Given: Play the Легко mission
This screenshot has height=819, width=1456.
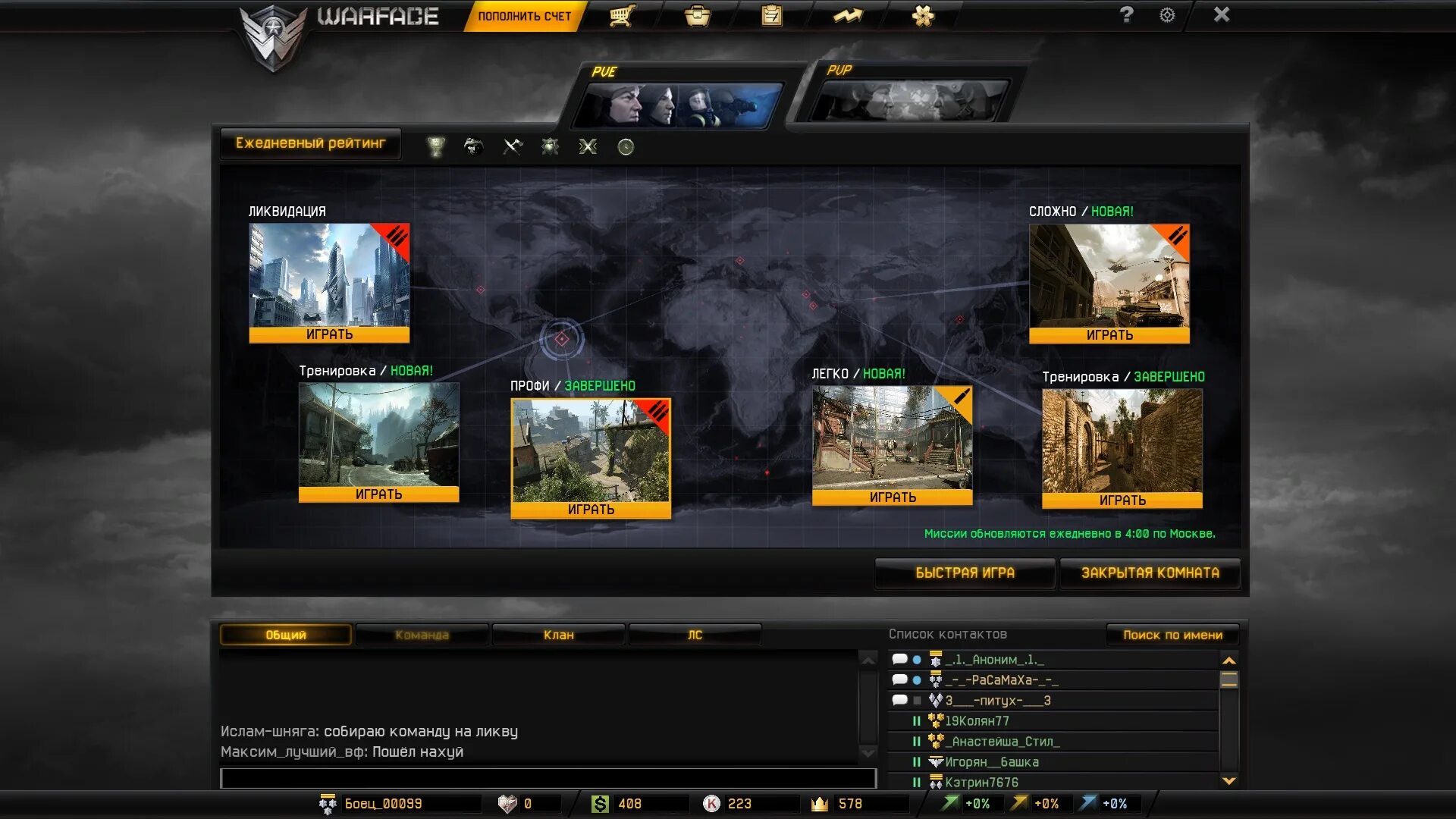Looking at the screenshot, I should click(893, 497).
